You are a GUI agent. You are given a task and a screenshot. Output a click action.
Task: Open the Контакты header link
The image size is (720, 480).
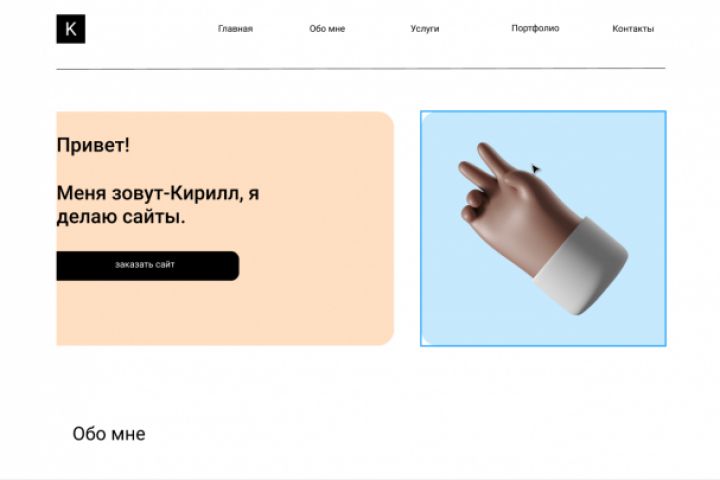tap(633, 28)
